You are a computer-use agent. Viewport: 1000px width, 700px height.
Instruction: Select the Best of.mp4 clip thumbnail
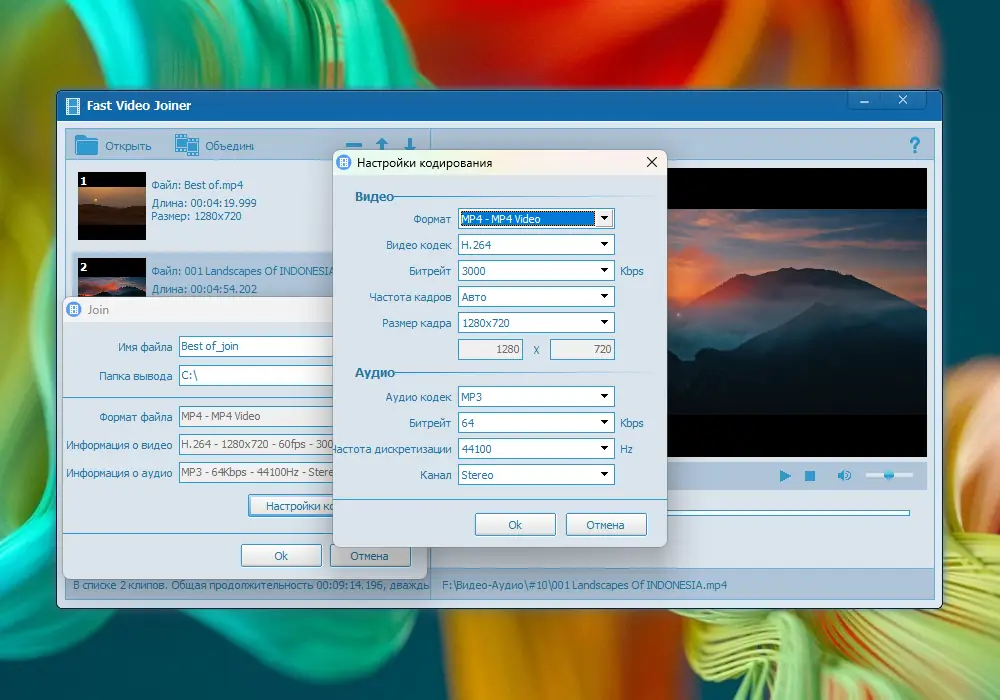point(112,205)
